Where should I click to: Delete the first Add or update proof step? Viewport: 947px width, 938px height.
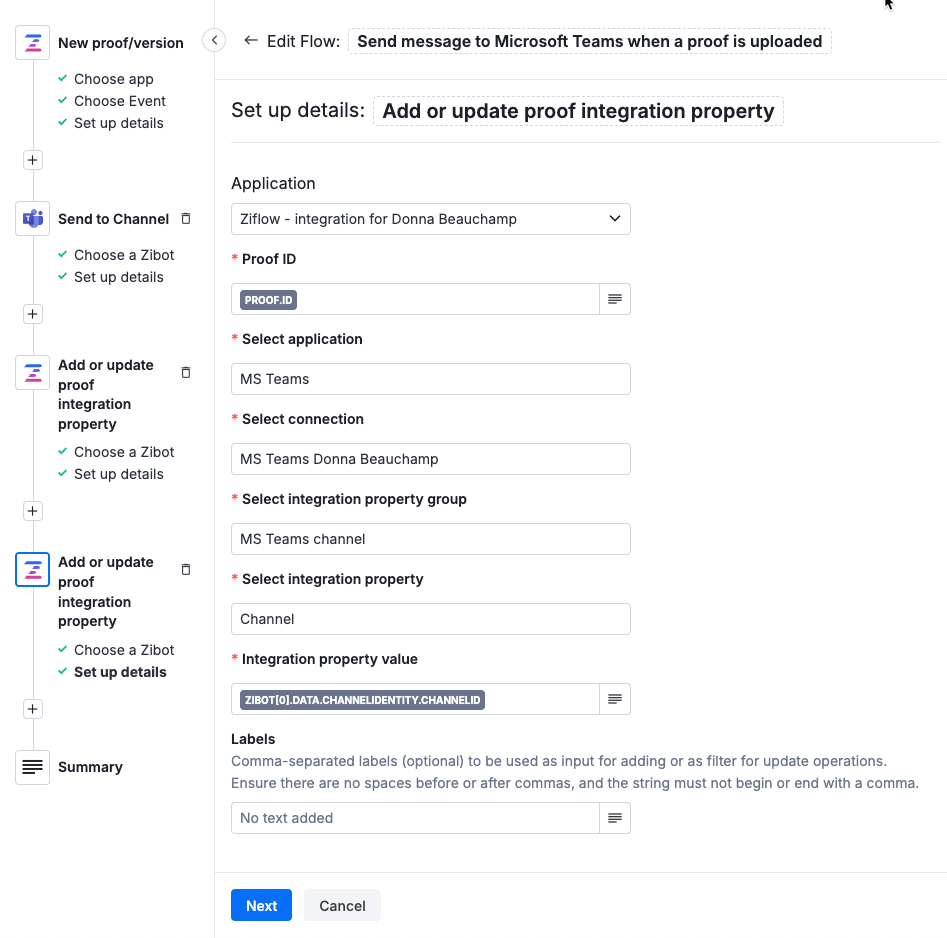point(185,372)
